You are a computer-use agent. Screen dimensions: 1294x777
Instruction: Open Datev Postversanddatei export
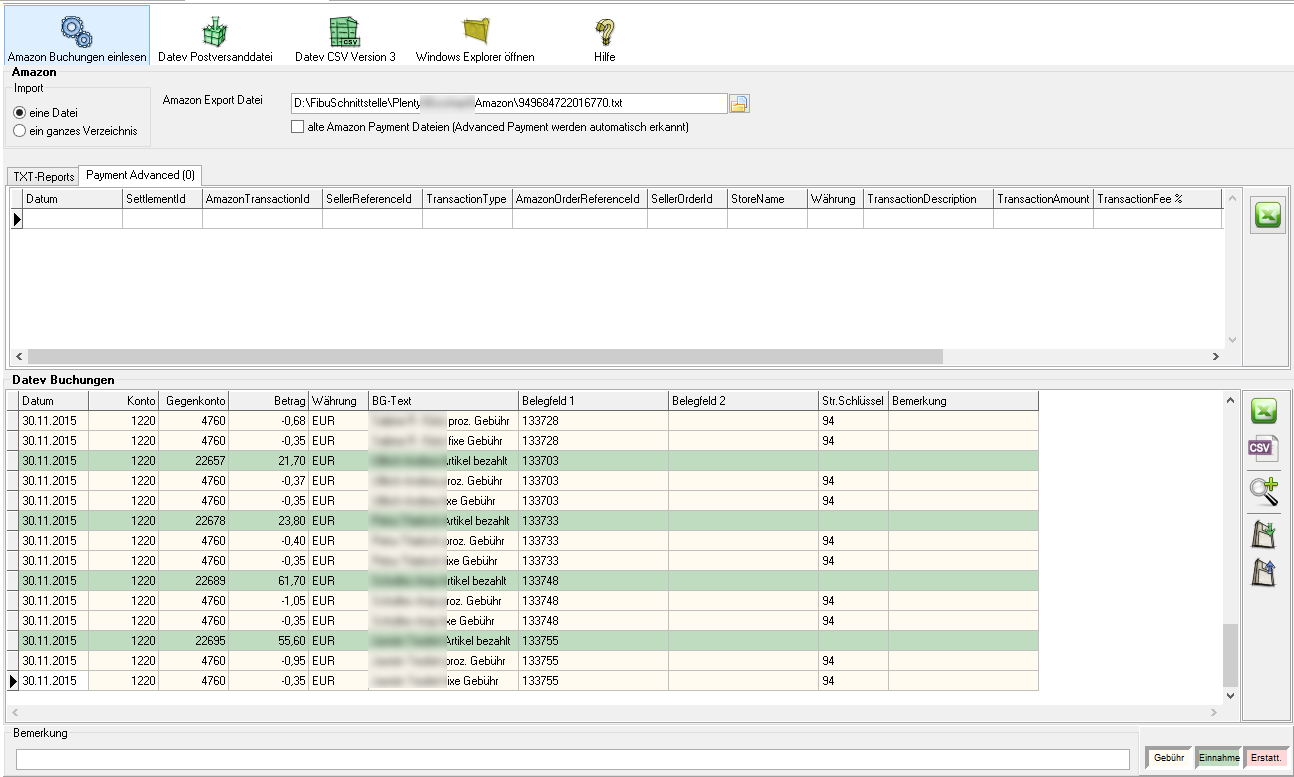pos(214,30)
